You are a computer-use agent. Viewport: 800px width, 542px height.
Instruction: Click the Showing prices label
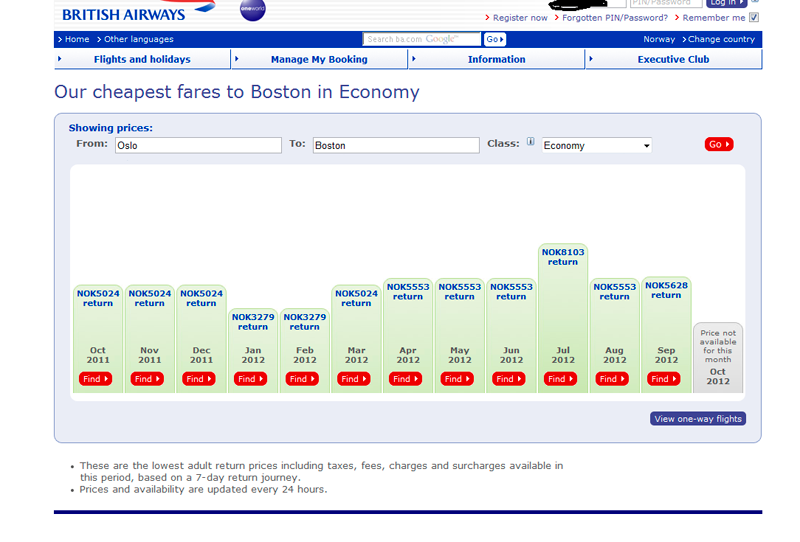[111, 128]
